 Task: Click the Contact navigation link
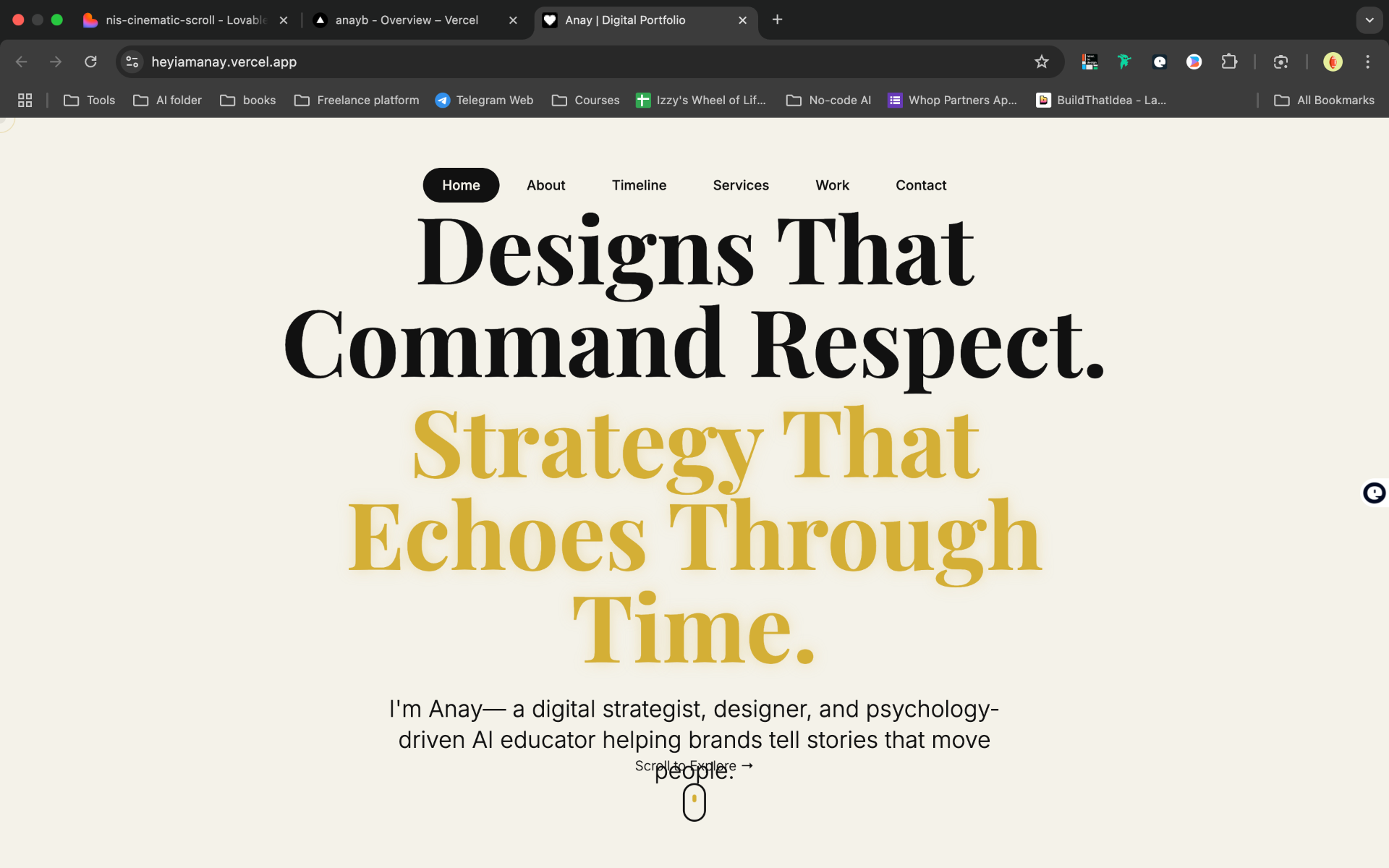[x=920, y=185]
